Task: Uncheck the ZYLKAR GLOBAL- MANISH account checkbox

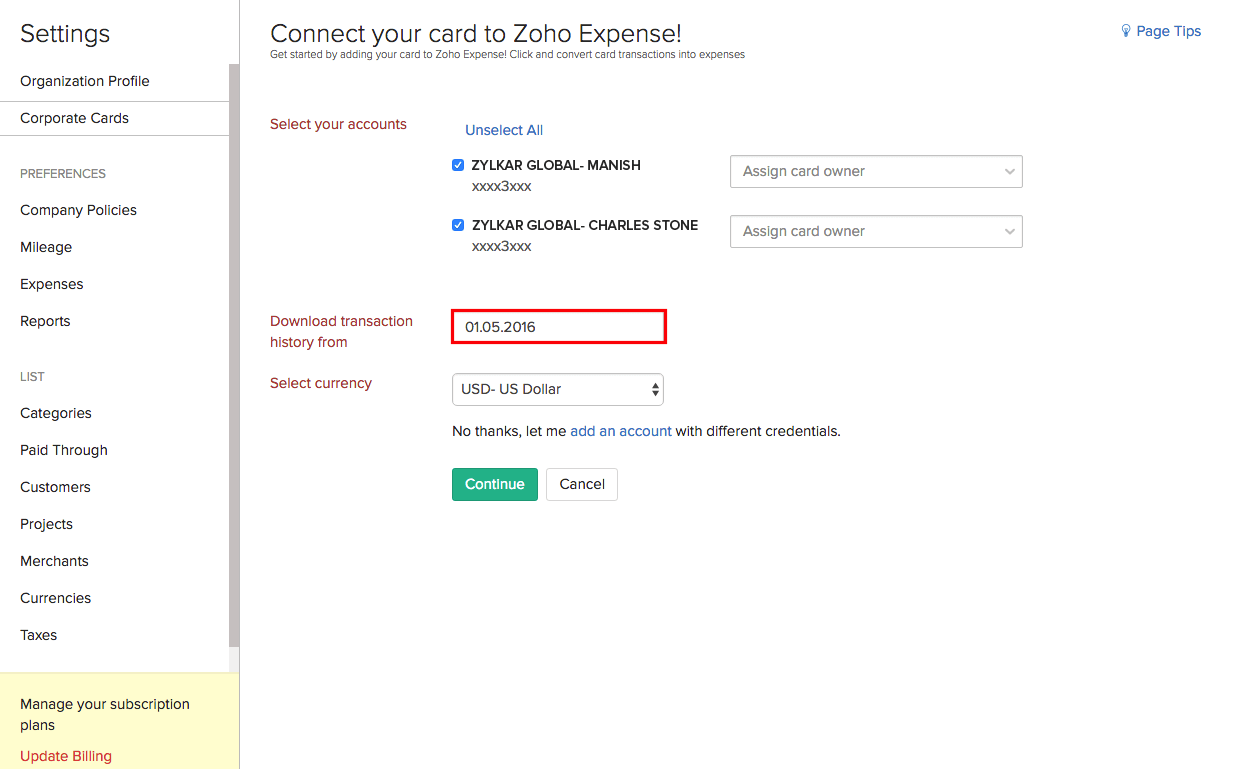Action: coord(458,165)
